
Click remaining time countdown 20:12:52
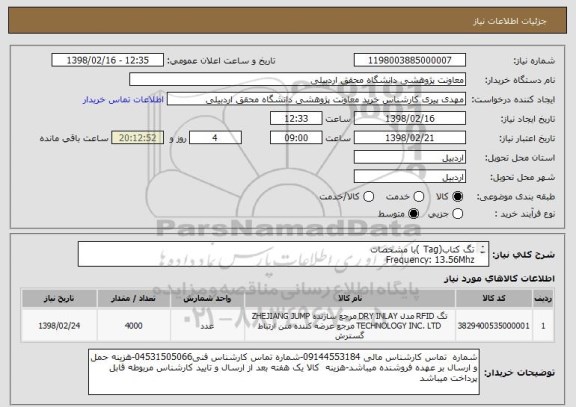coord(137,138)
